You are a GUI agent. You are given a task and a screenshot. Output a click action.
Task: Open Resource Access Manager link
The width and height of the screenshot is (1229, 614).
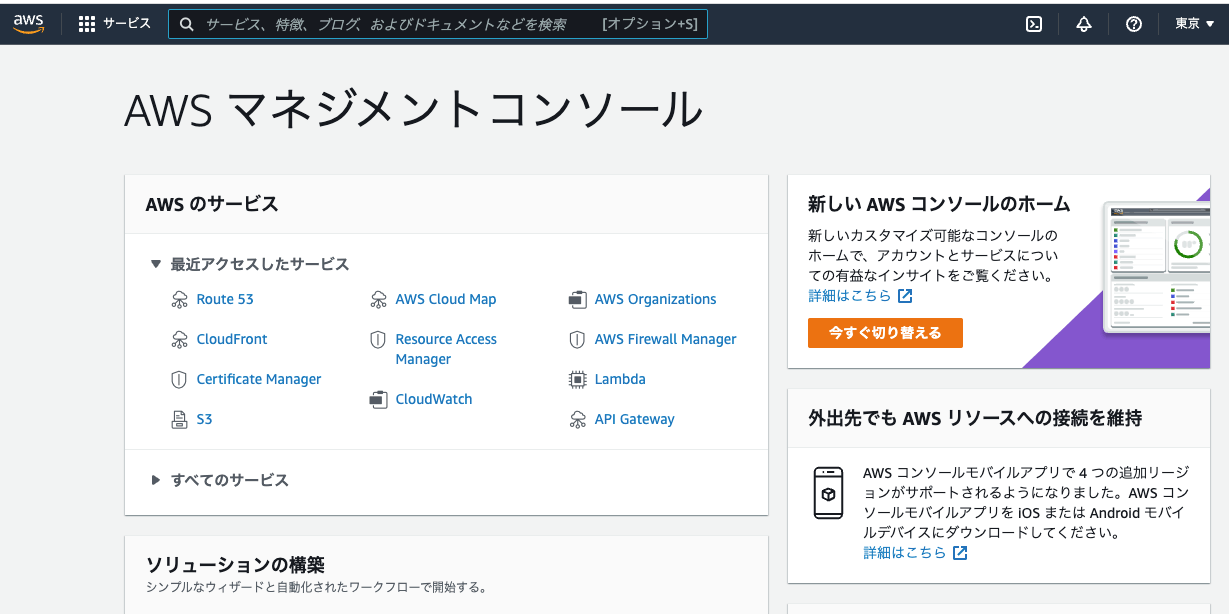pos(446,349)
